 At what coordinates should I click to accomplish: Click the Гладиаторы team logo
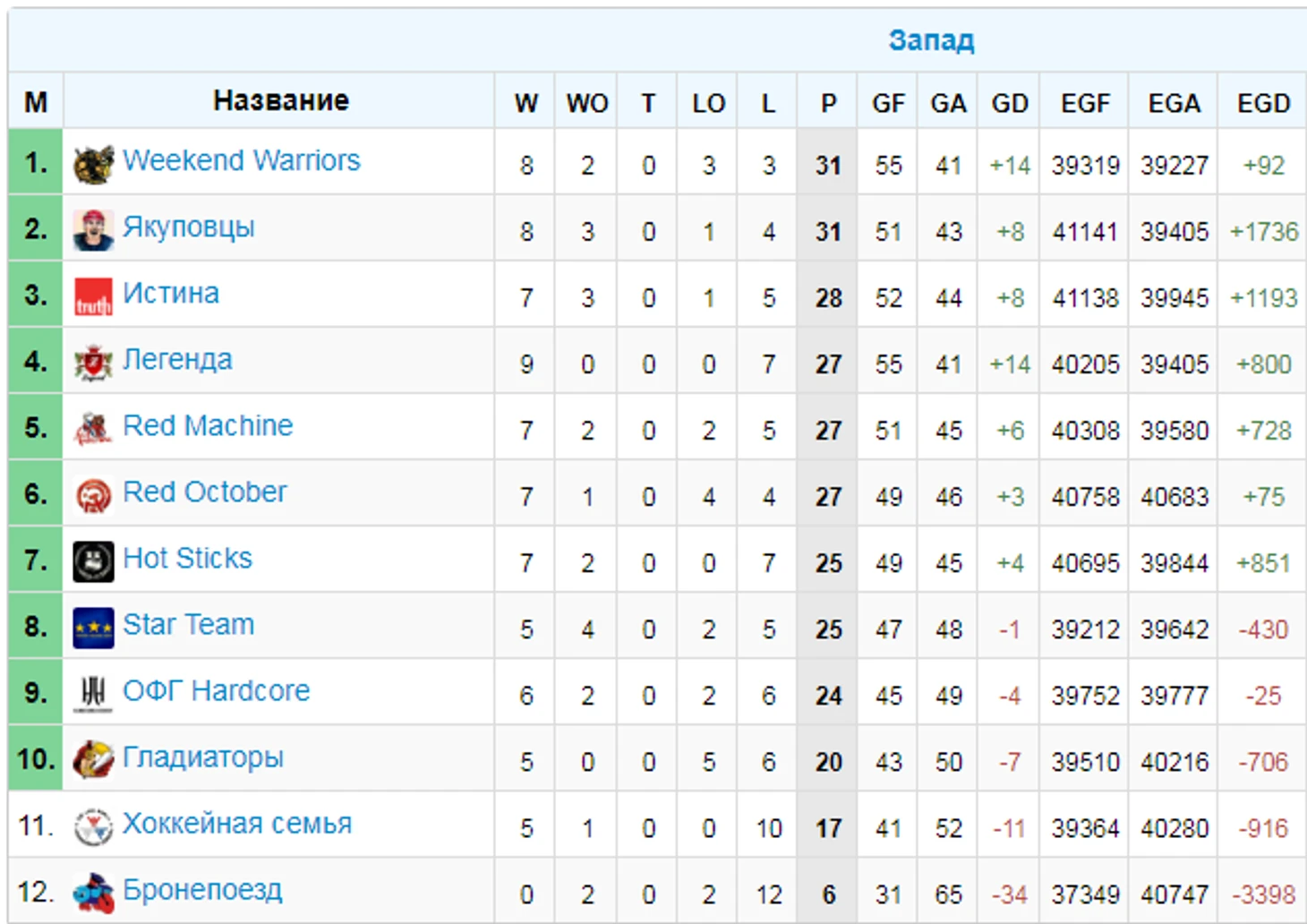pyautogui.click(x=93, y=760)
